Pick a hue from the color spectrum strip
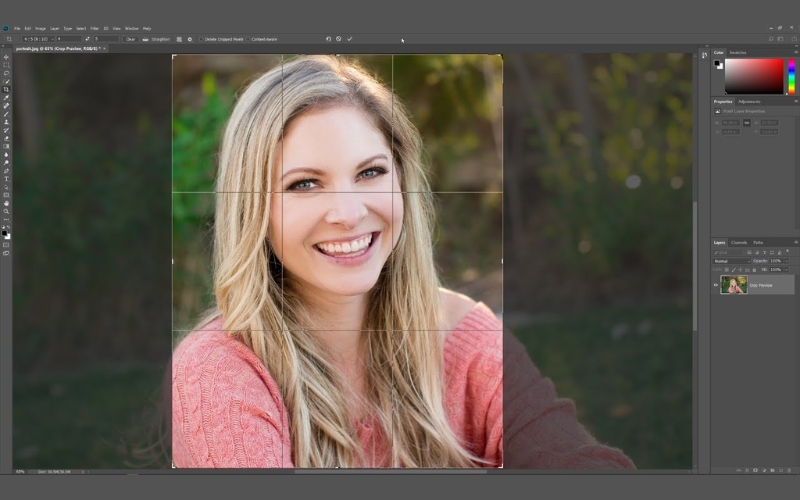 tap(791, 75)
